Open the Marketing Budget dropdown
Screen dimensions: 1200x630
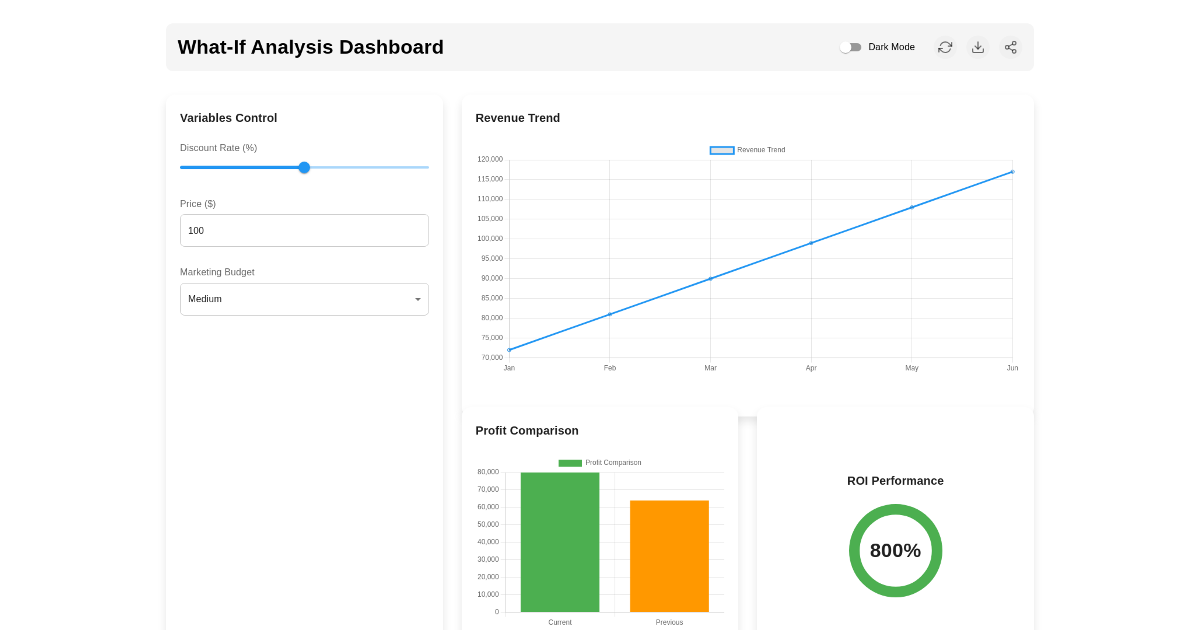click(304, 299)
